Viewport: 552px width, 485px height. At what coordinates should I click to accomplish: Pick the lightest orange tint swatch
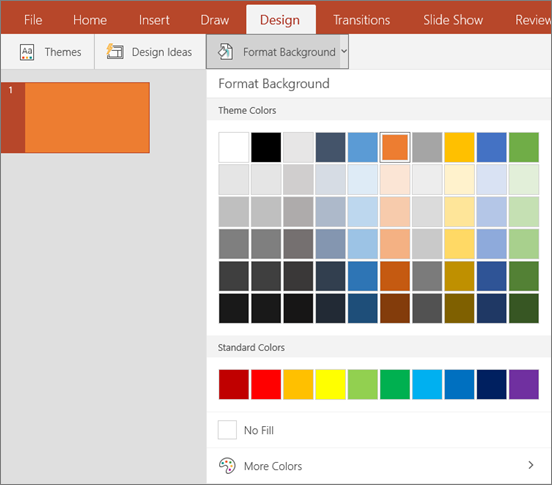(x=395, y=179)
